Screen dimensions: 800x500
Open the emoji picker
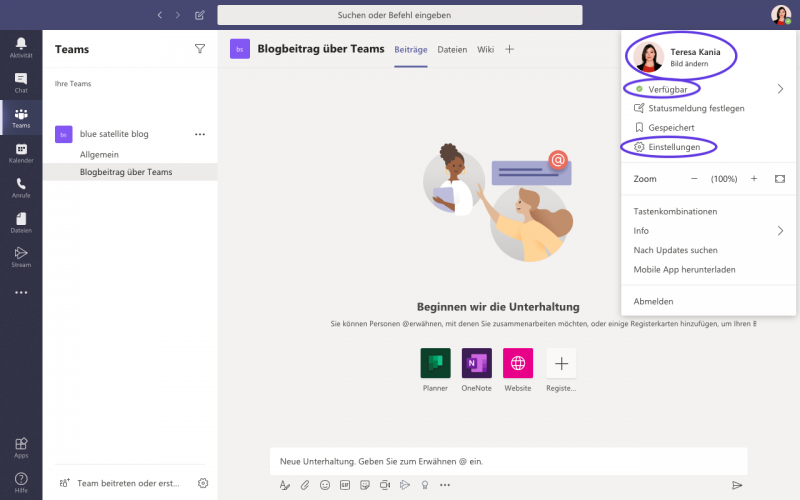click(x=325, y=485)
